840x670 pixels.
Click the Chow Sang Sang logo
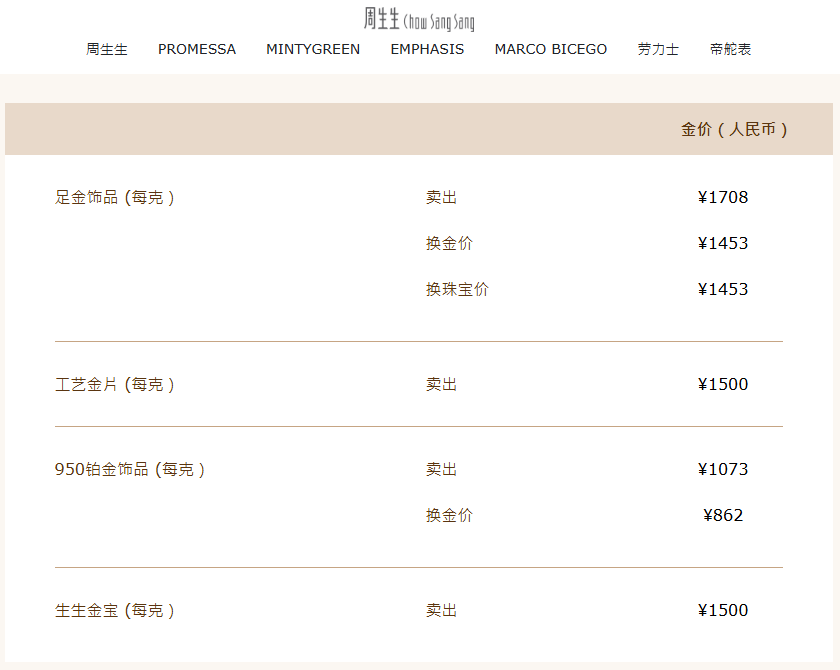420,18
